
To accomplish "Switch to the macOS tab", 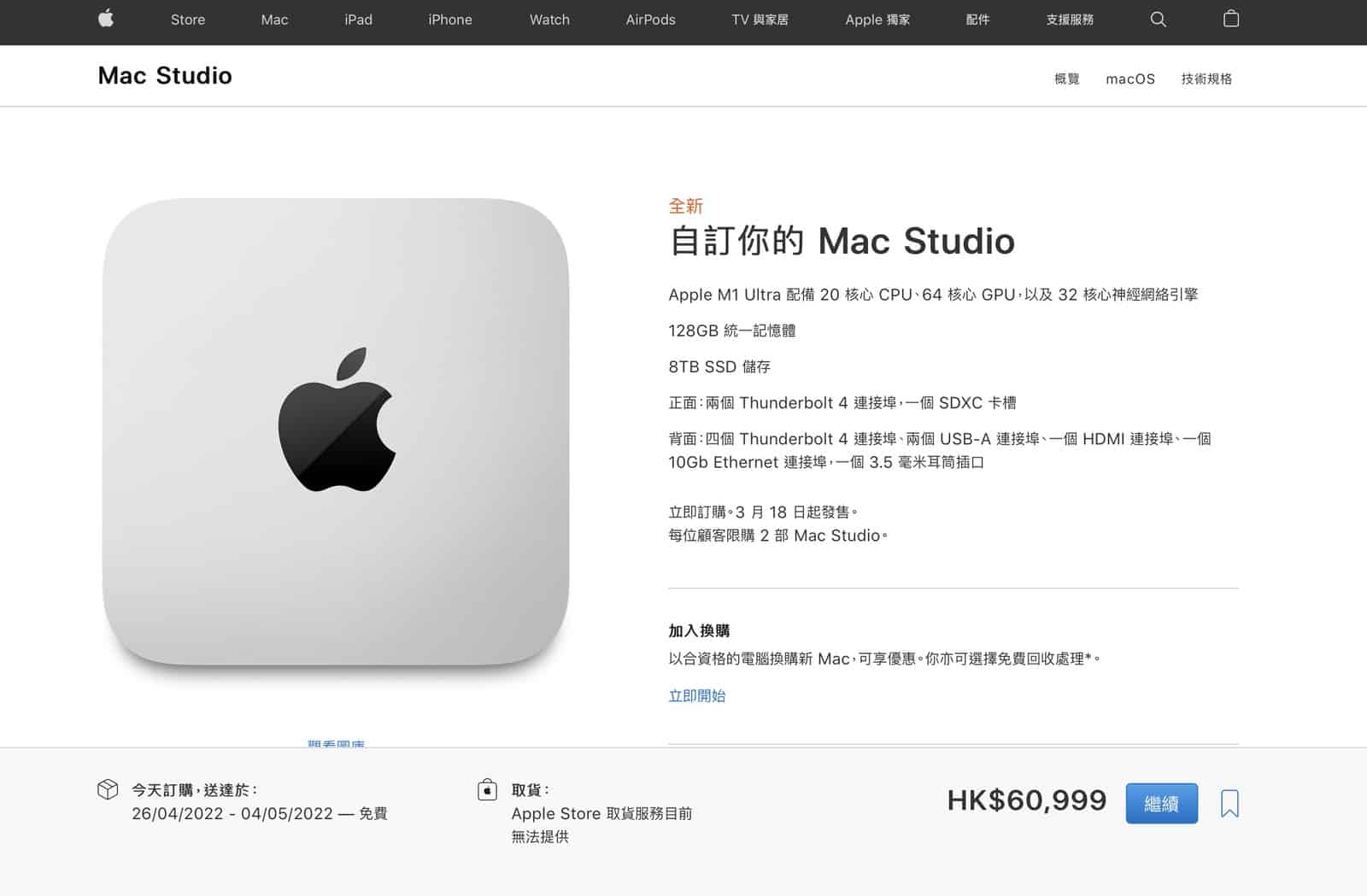I will point(1130,79).
